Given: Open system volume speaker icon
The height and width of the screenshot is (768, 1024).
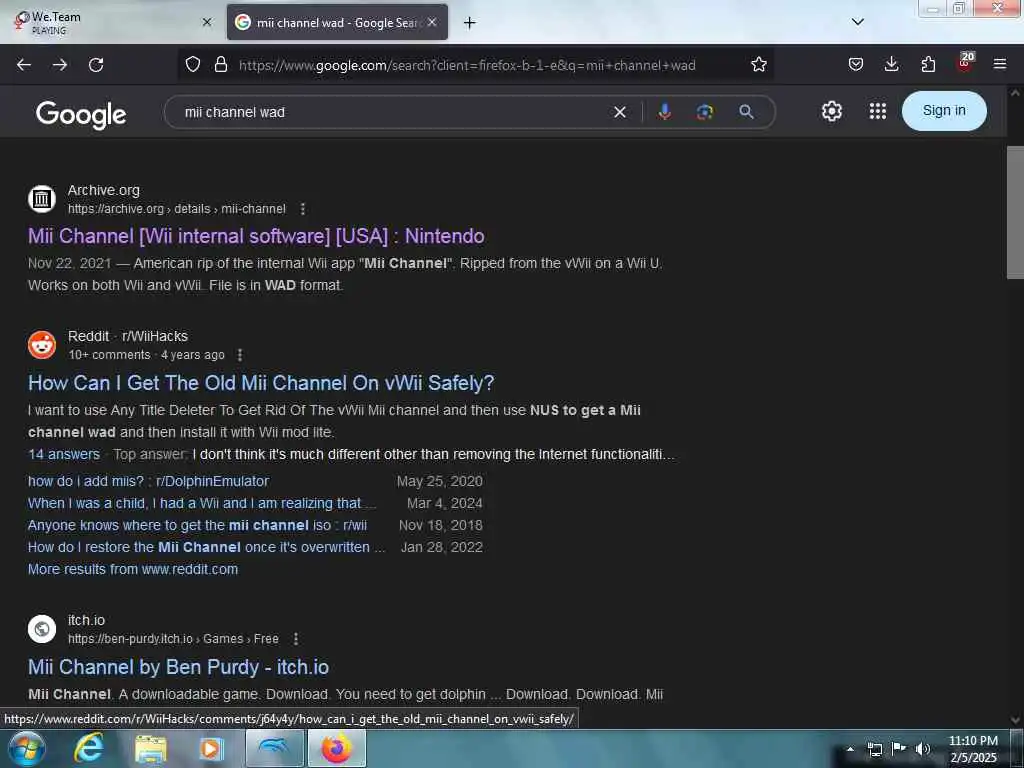Looking at the screenshot, I should click(922, 749).
